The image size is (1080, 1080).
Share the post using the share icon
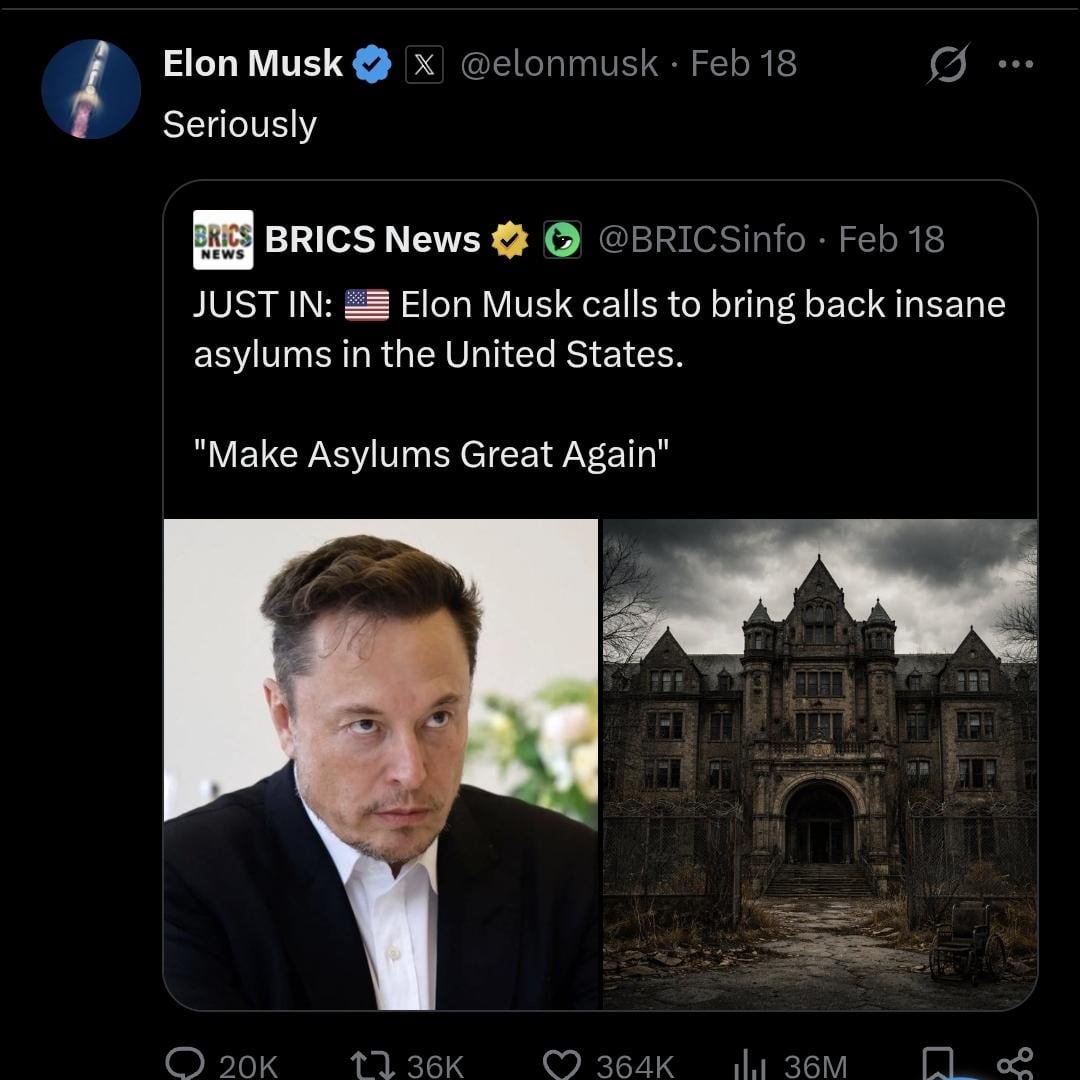point(1015,1060)
